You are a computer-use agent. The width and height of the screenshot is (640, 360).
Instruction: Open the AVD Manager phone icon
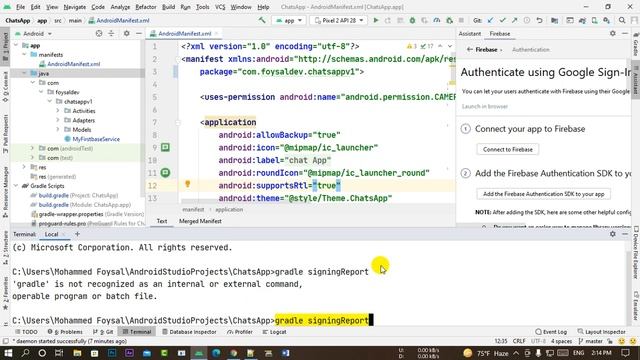click(x=594, y=20)
